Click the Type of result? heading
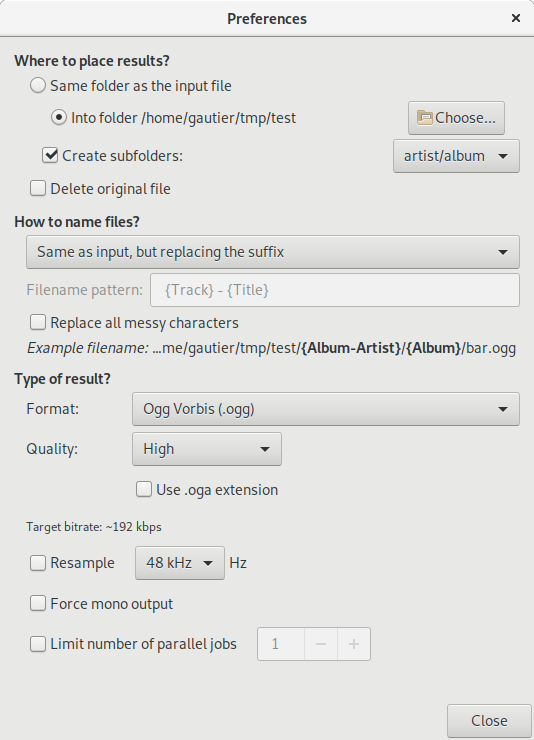Image resolution: width=534 pixels, height=740 pixels. point(62,378)
